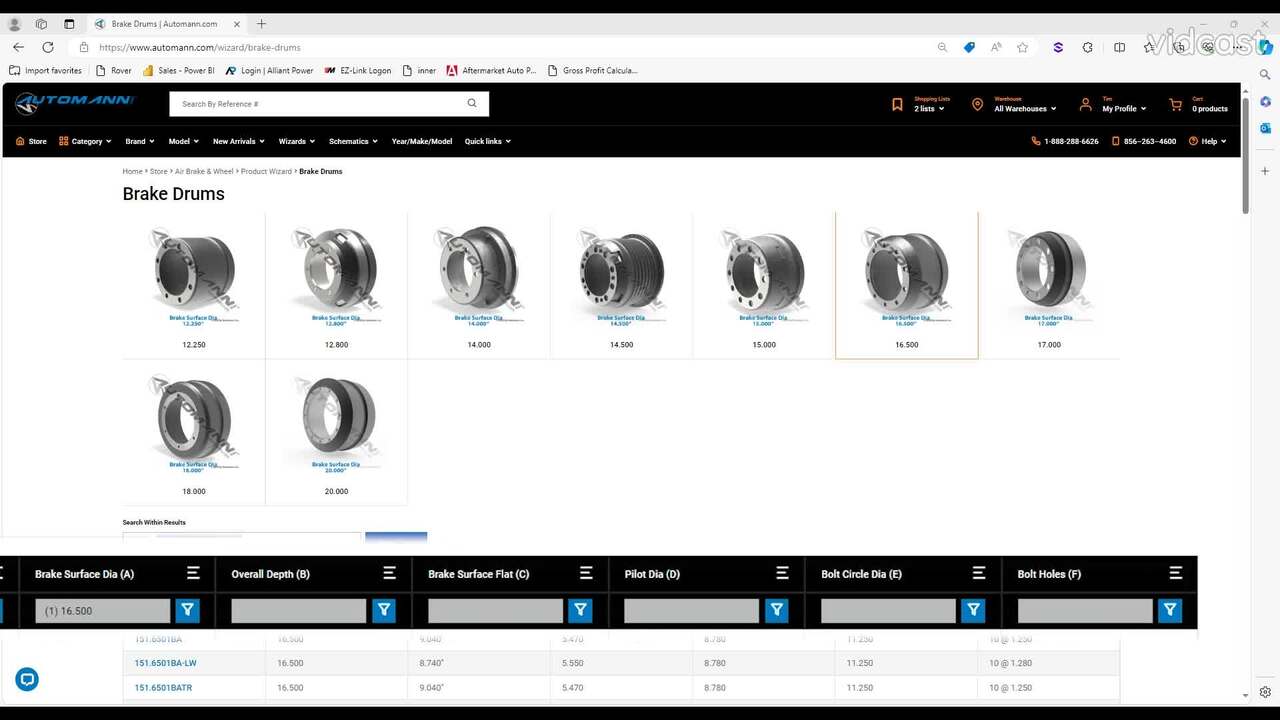
Task: Click the browser refresh icon
Action: click(48, 47)
